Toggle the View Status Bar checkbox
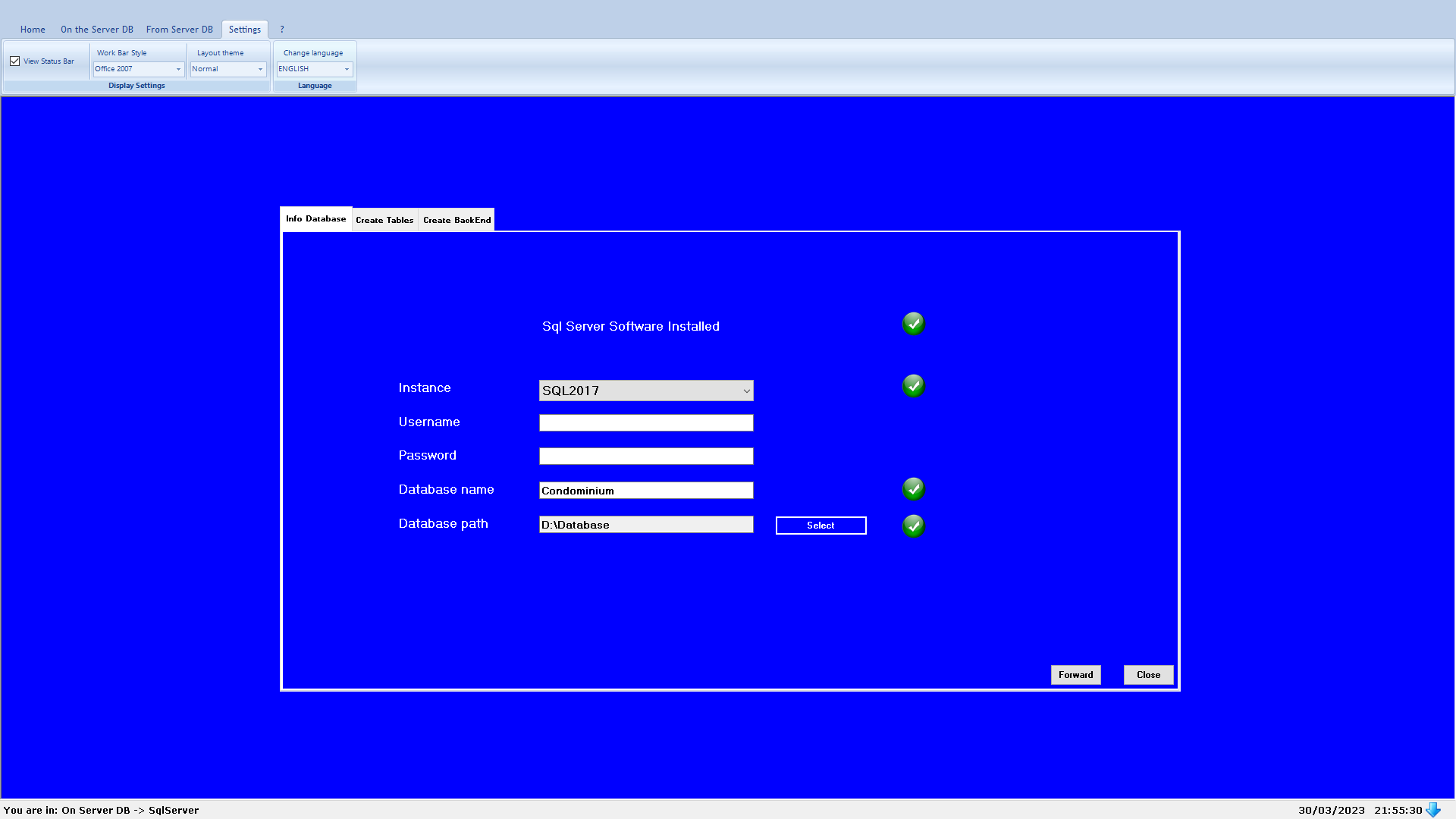 point(15,61)
